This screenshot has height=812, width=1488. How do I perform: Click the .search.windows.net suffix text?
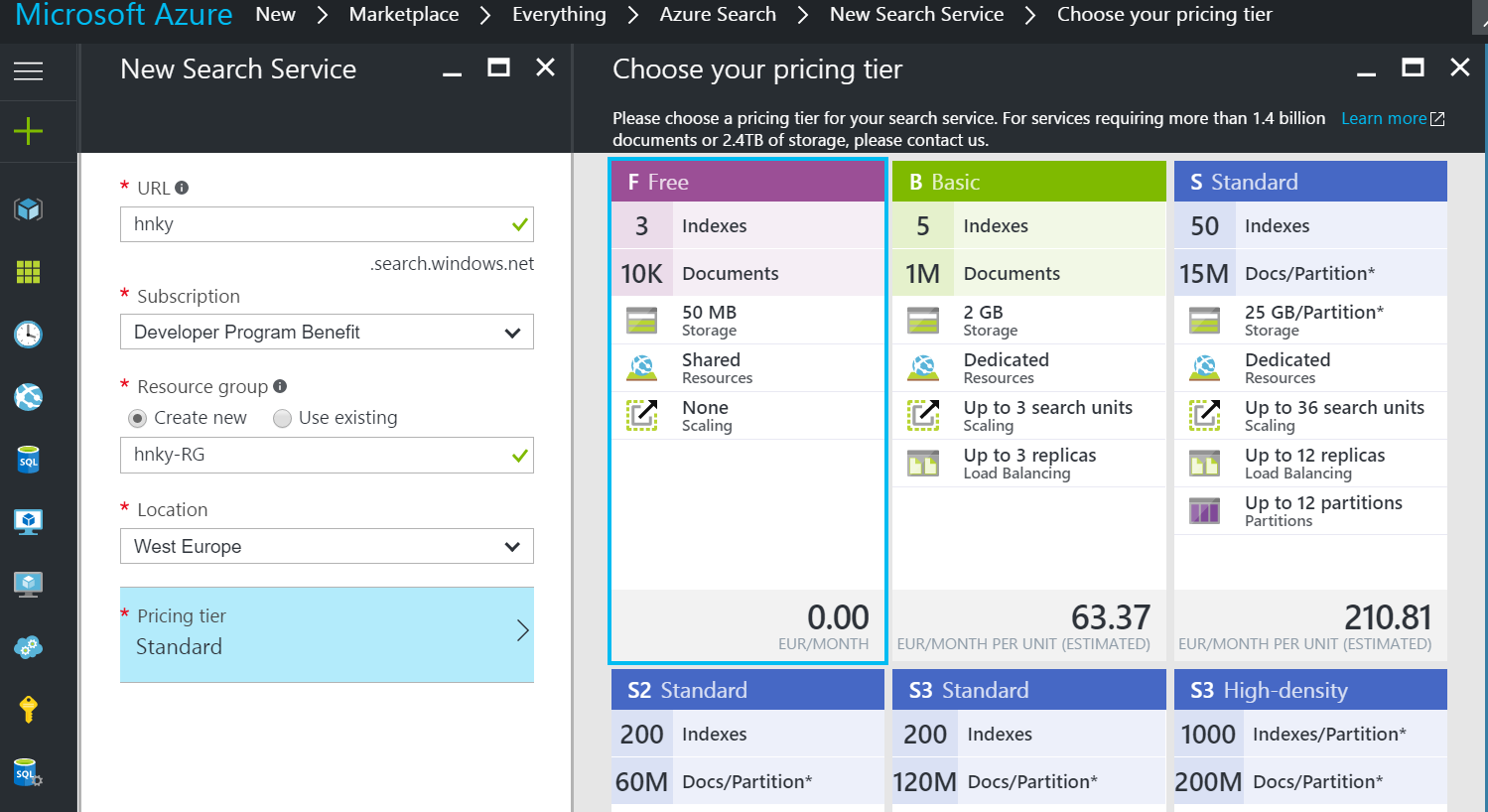tap(453, 264)
